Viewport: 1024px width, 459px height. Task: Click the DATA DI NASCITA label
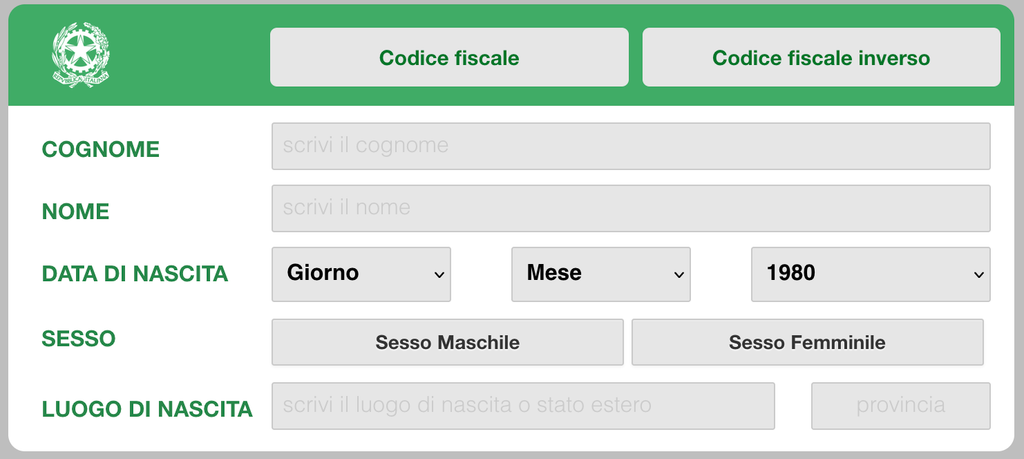(x=135, y=274)
